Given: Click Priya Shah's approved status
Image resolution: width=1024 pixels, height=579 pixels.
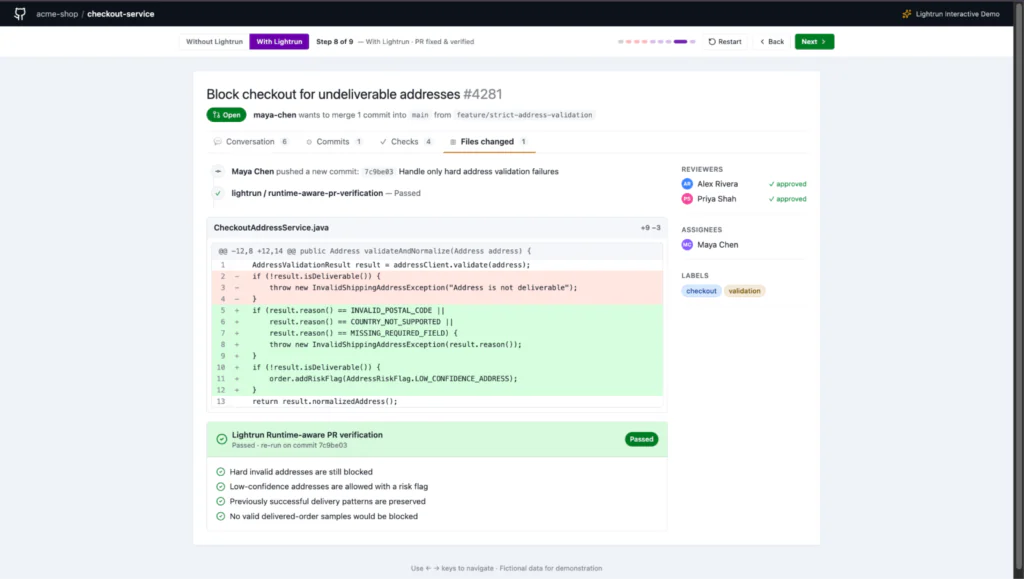Looking at the screenshot, I should click(x=788, y=199).
